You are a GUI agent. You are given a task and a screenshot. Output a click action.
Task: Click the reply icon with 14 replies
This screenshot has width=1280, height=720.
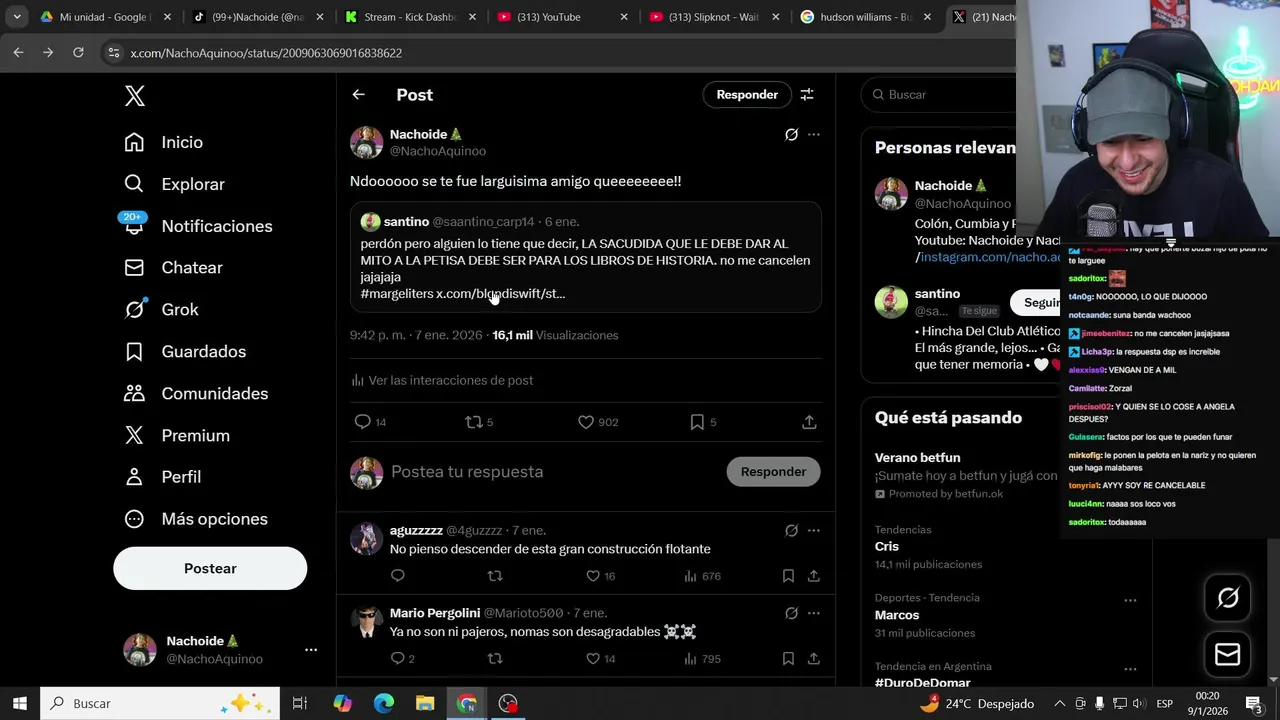(363, 422)
